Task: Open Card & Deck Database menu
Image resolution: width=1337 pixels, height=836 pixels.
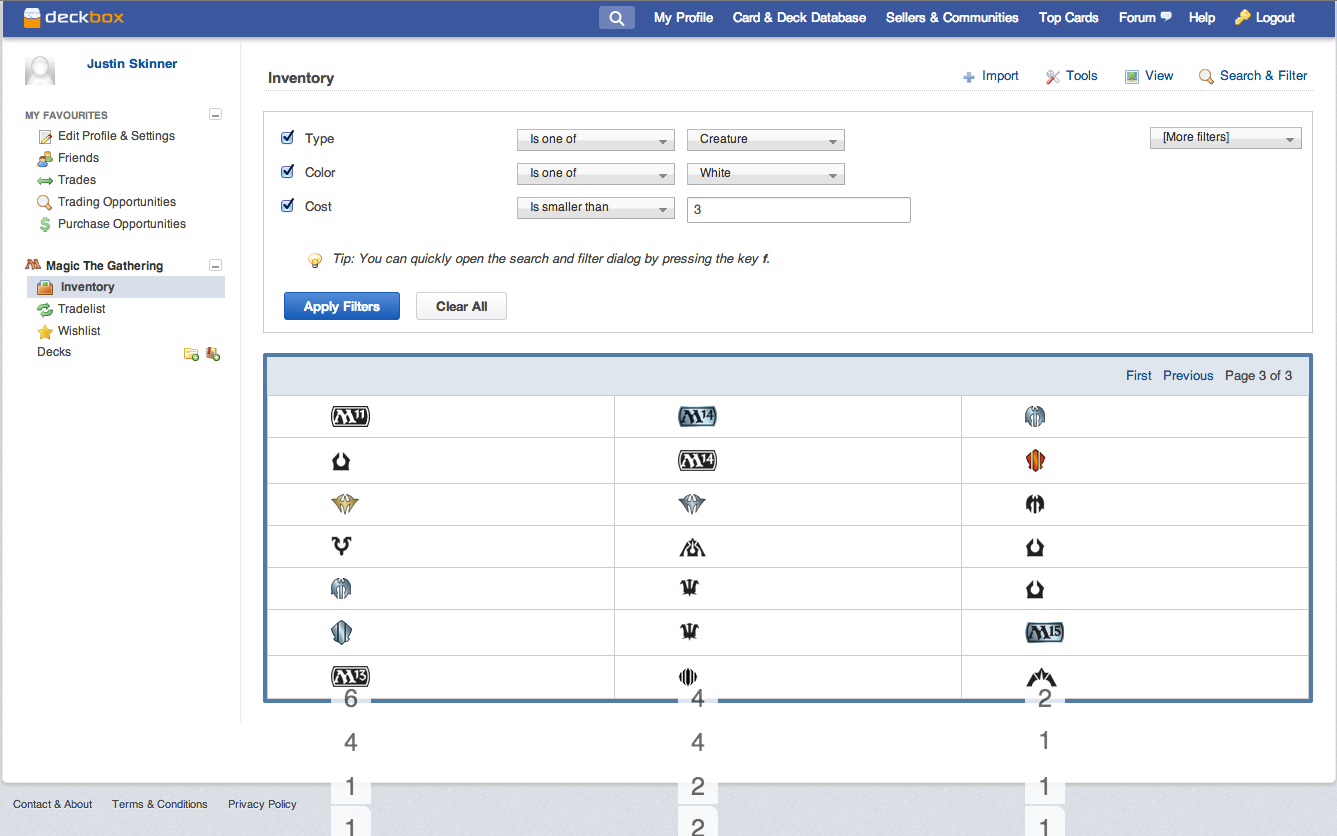Action: click(799, 18)
